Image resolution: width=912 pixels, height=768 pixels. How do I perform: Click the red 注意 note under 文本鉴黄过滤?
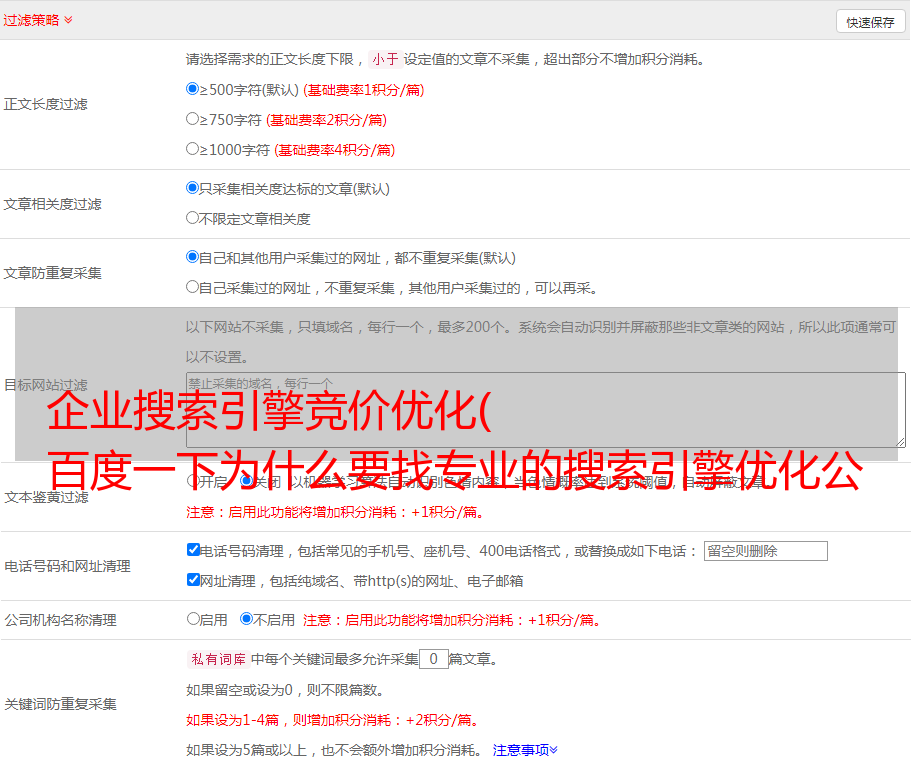[335, 512]
